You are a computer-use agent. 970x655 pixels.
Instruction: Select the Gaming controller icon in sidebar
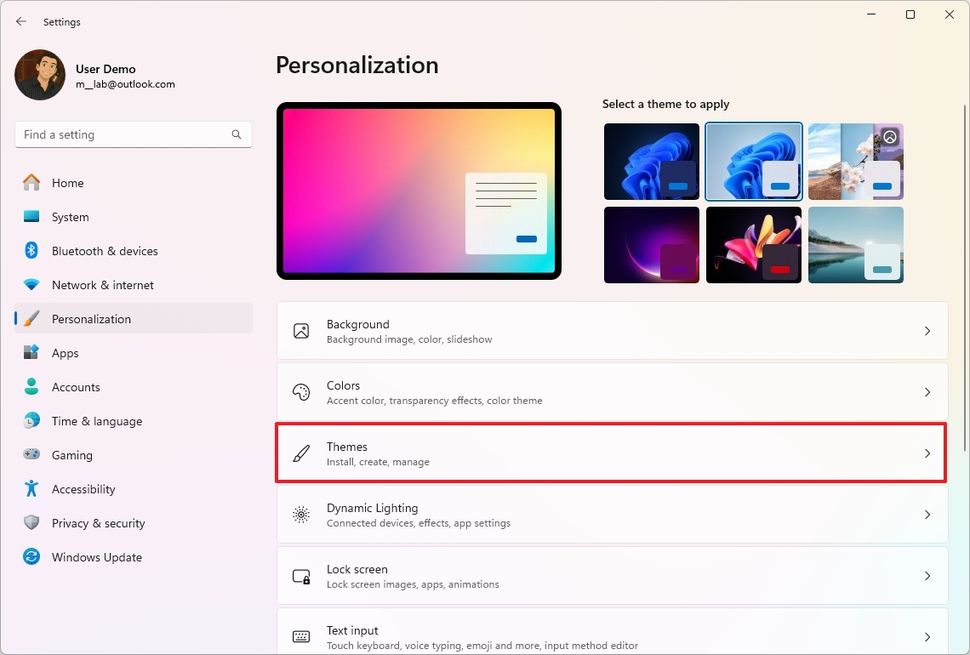tap(29, 455)
